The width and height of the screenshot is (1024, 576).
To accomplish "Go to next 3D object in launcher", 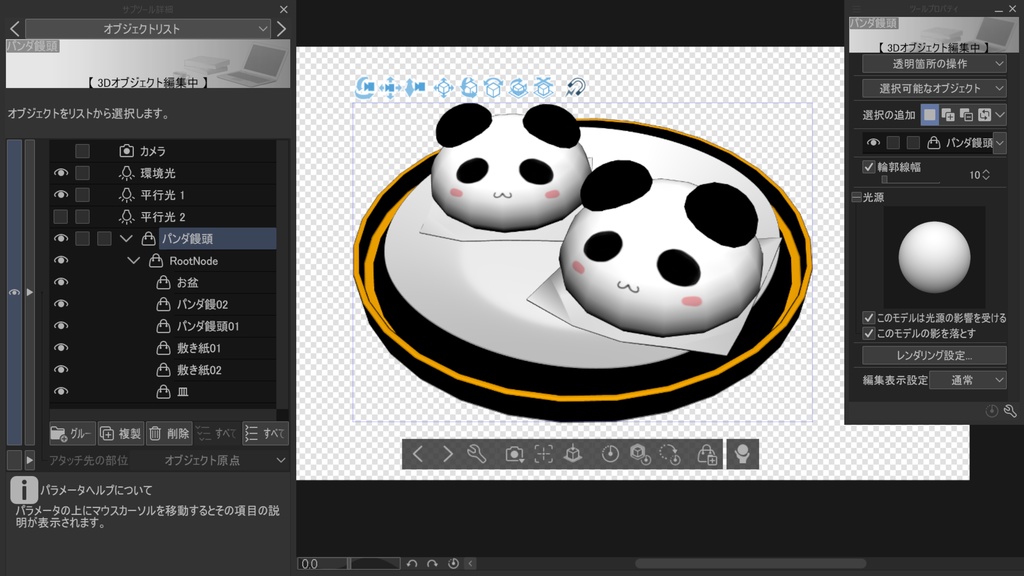I will tap(447, 454).
